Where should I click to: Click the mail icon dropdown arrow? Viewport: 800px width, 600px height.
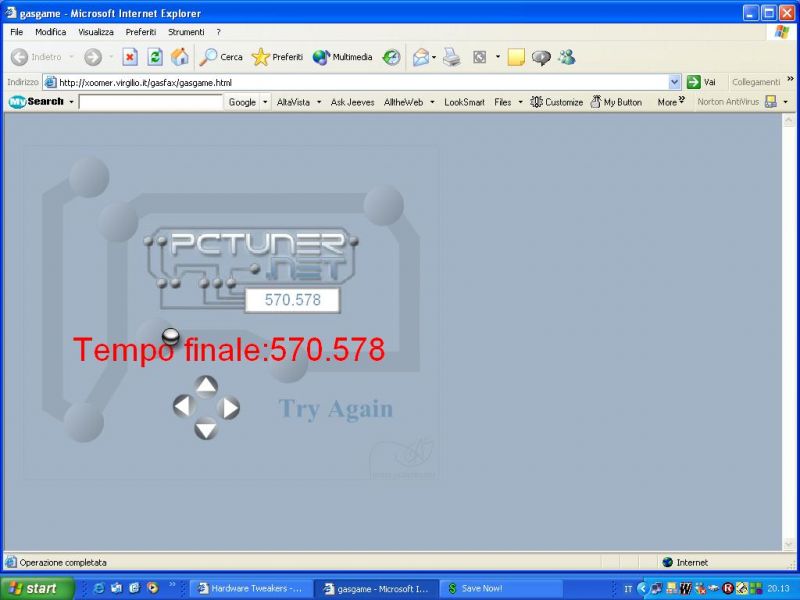click(x=434, y=57)
